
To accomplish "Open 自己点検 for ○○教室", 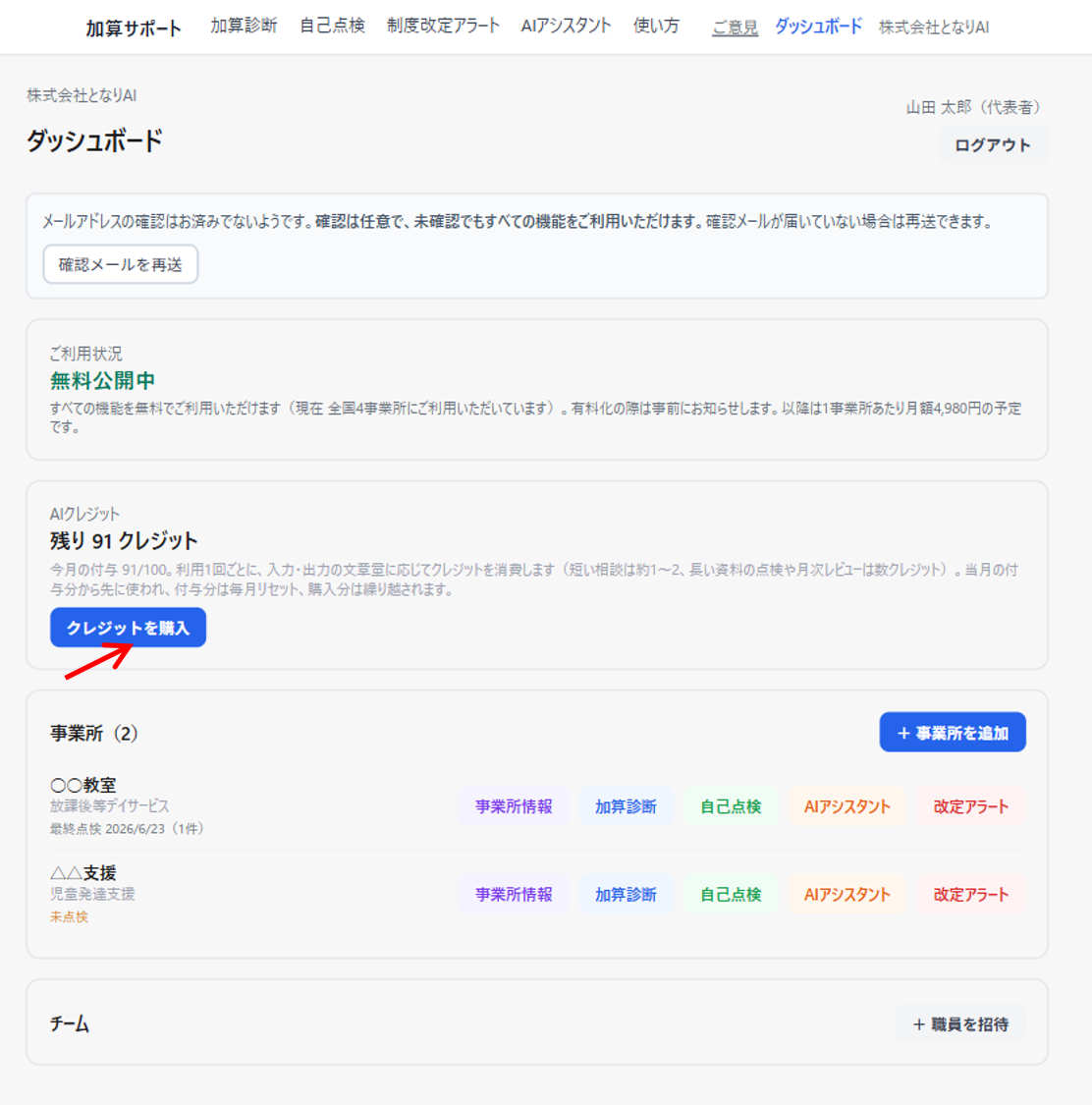I will [731, 807].
